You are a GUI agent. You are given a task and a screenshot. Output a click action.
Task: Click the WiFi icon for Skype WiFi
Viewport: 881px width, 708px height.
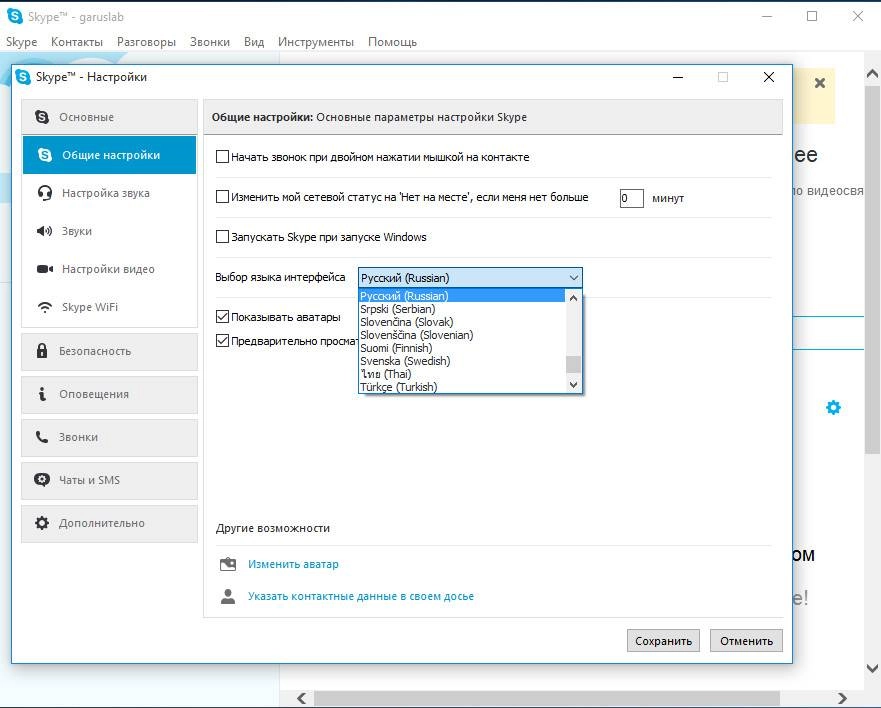[x=44, y=307]
